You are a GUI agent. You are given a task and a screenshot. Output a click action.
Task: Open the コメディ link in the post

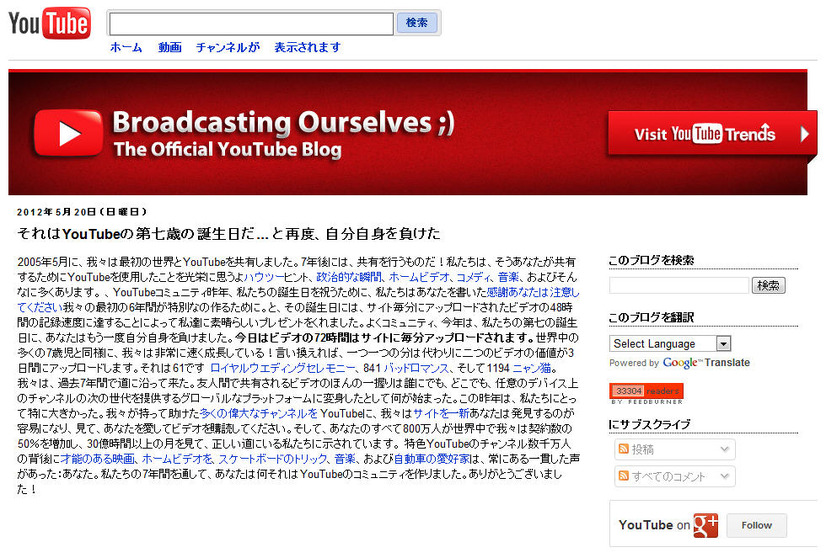tap(474, 277)
